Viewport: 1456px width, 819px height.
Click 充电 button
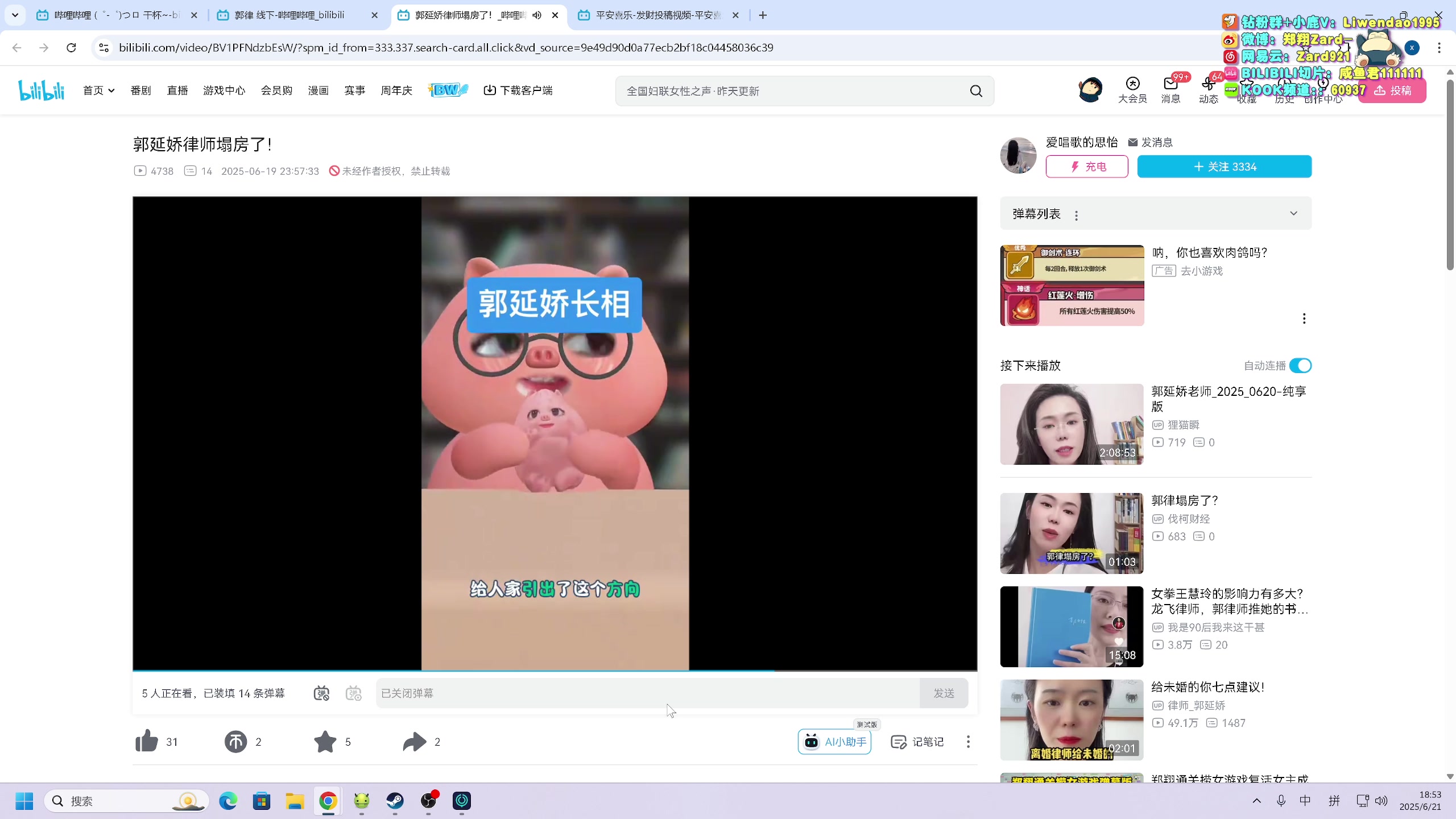tap(1087, 167)
